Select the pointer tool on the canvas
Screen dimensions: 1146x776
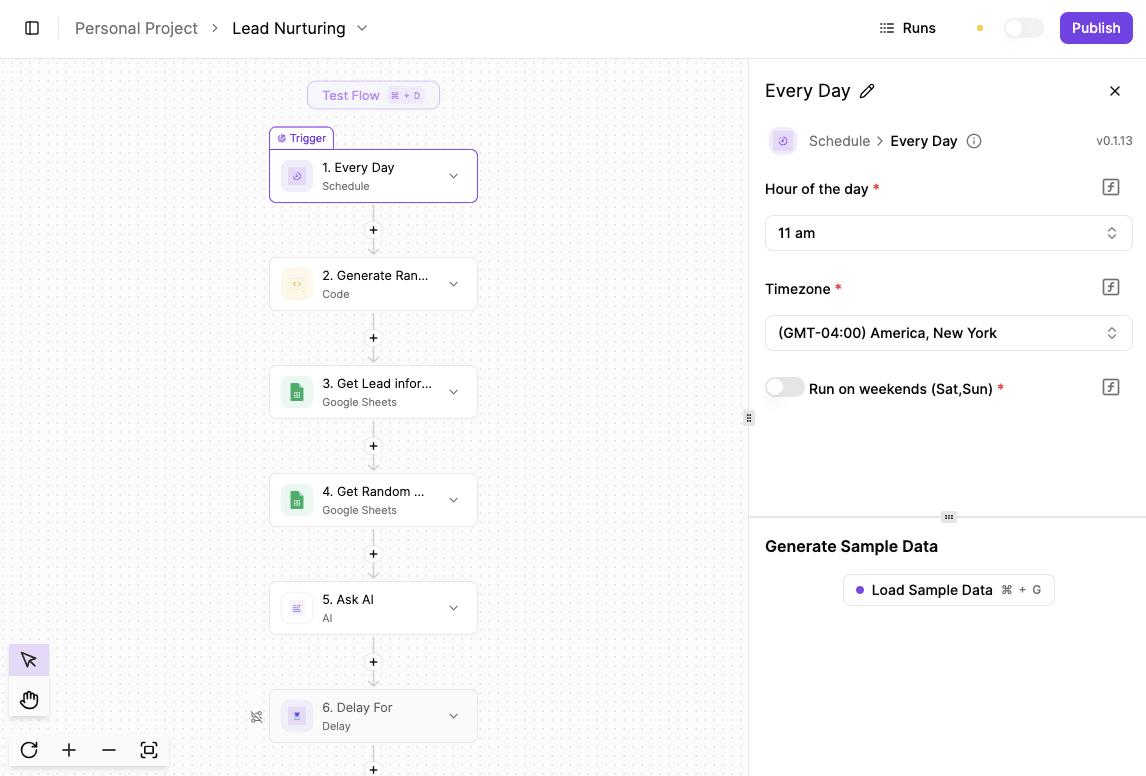coord(28,659)
